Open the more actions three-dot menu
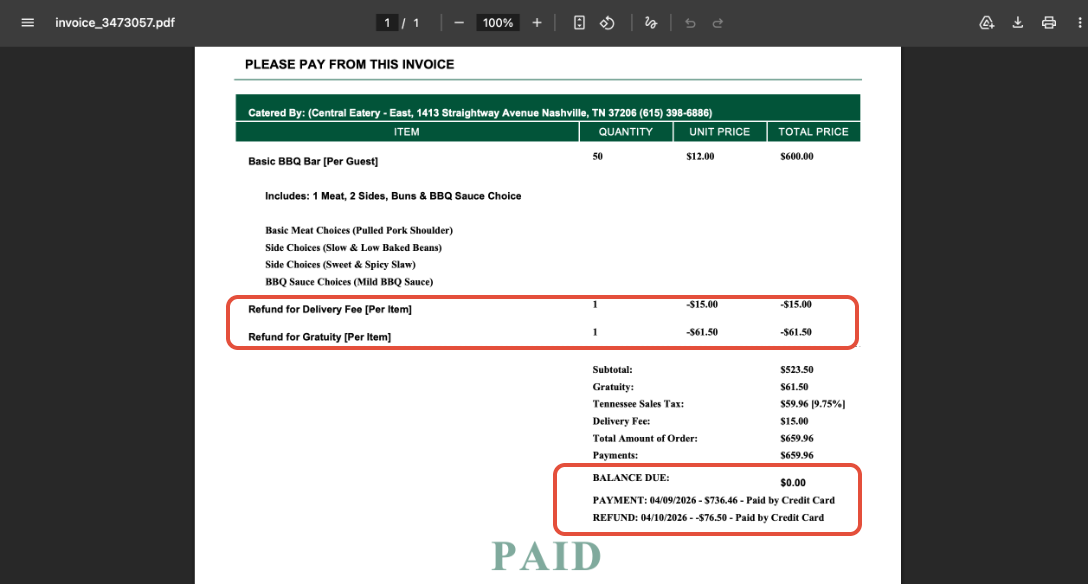1088x584 pixels. point(1080,23)
